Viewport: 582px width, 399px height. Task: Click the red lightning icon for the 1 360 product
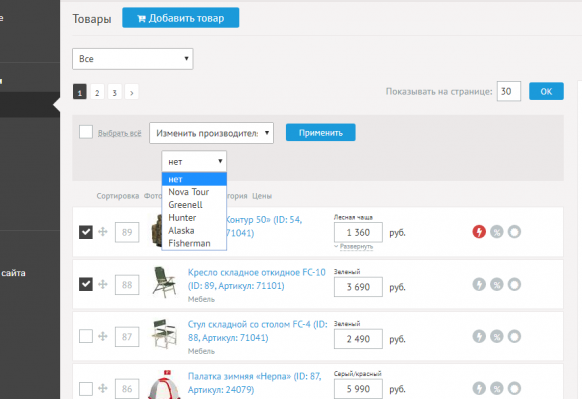coord(479,232)
